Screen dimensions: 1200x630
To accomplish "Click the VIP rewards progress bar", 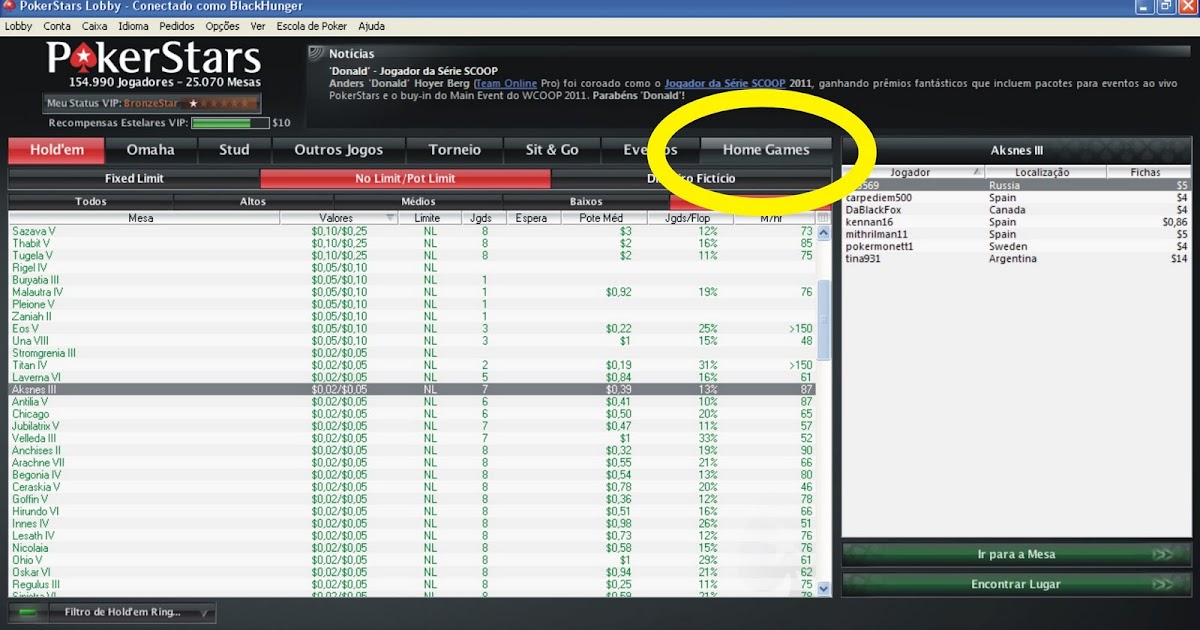I will pos(230,123).
